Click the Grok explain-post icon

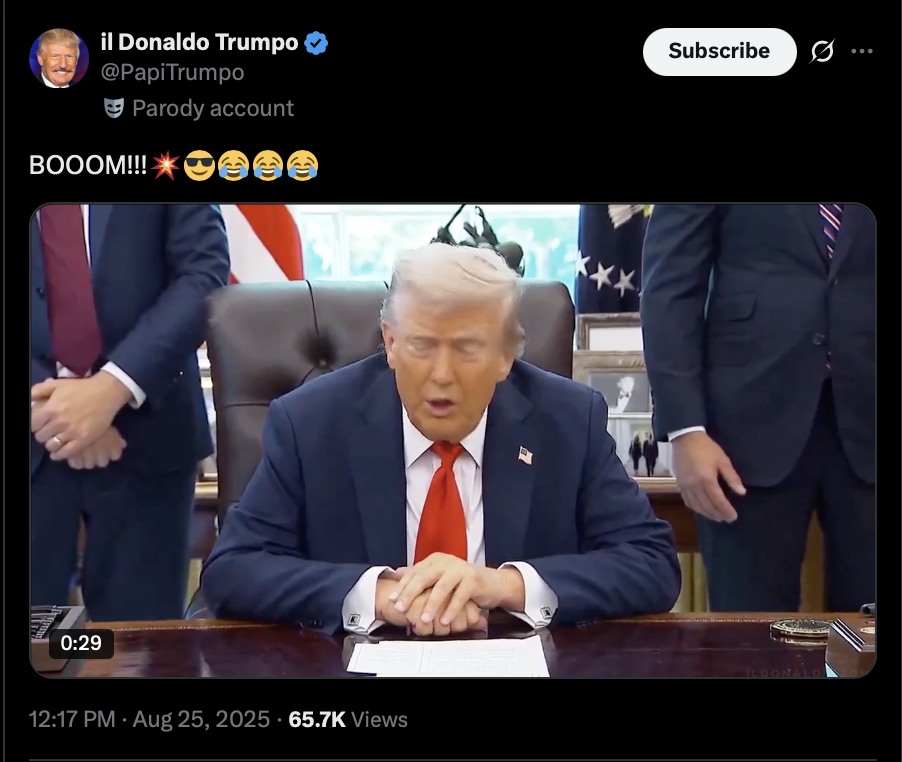pyautogui.click(x=822, y=52)
